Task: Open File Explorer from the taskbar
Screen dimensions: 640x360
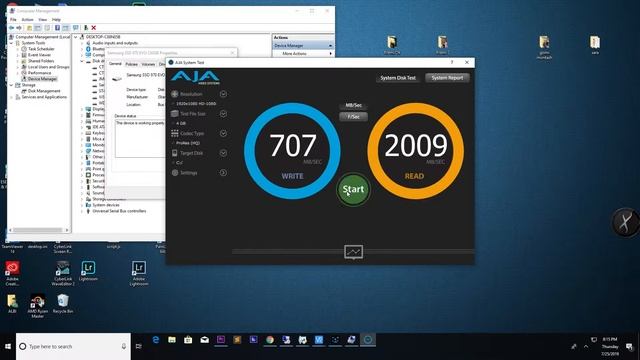Action: click(172, 340)
